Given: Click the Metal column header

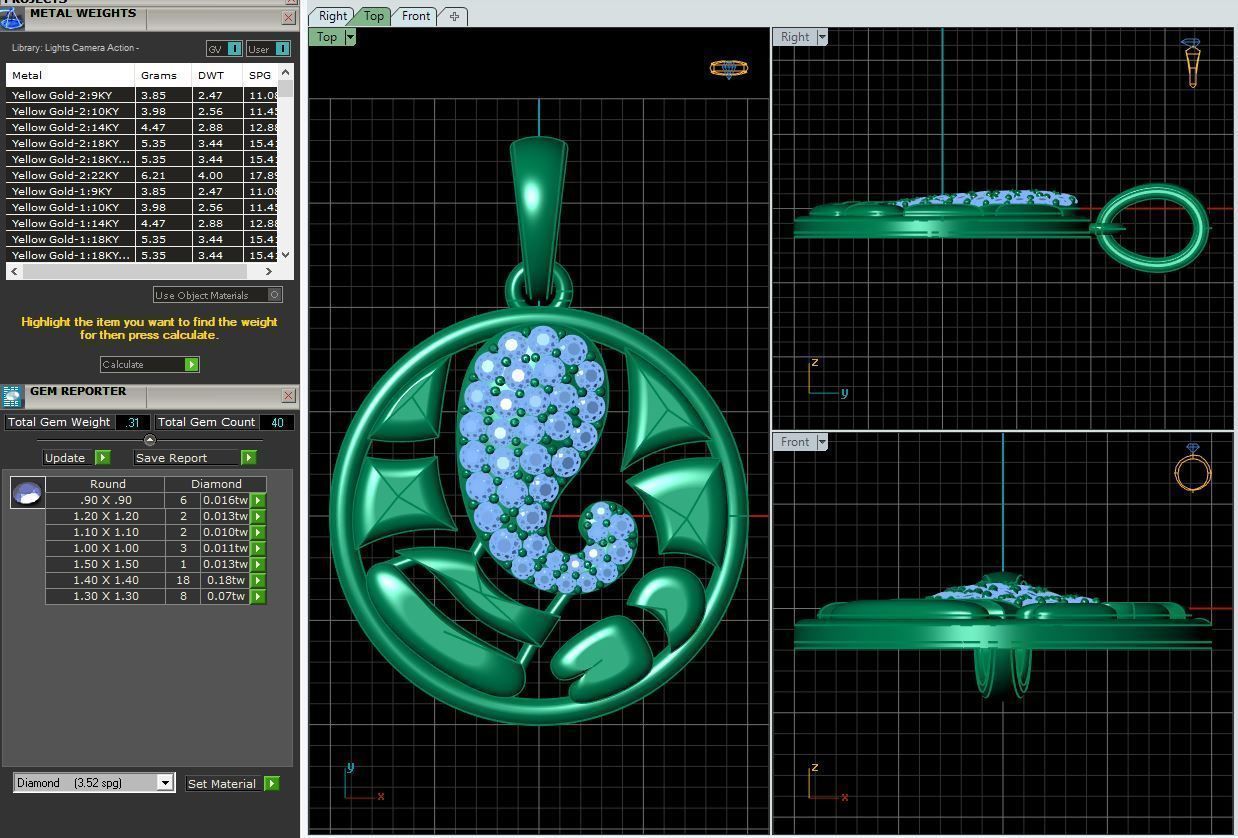Looking at the screenshot, I should [x=70, y=75].
